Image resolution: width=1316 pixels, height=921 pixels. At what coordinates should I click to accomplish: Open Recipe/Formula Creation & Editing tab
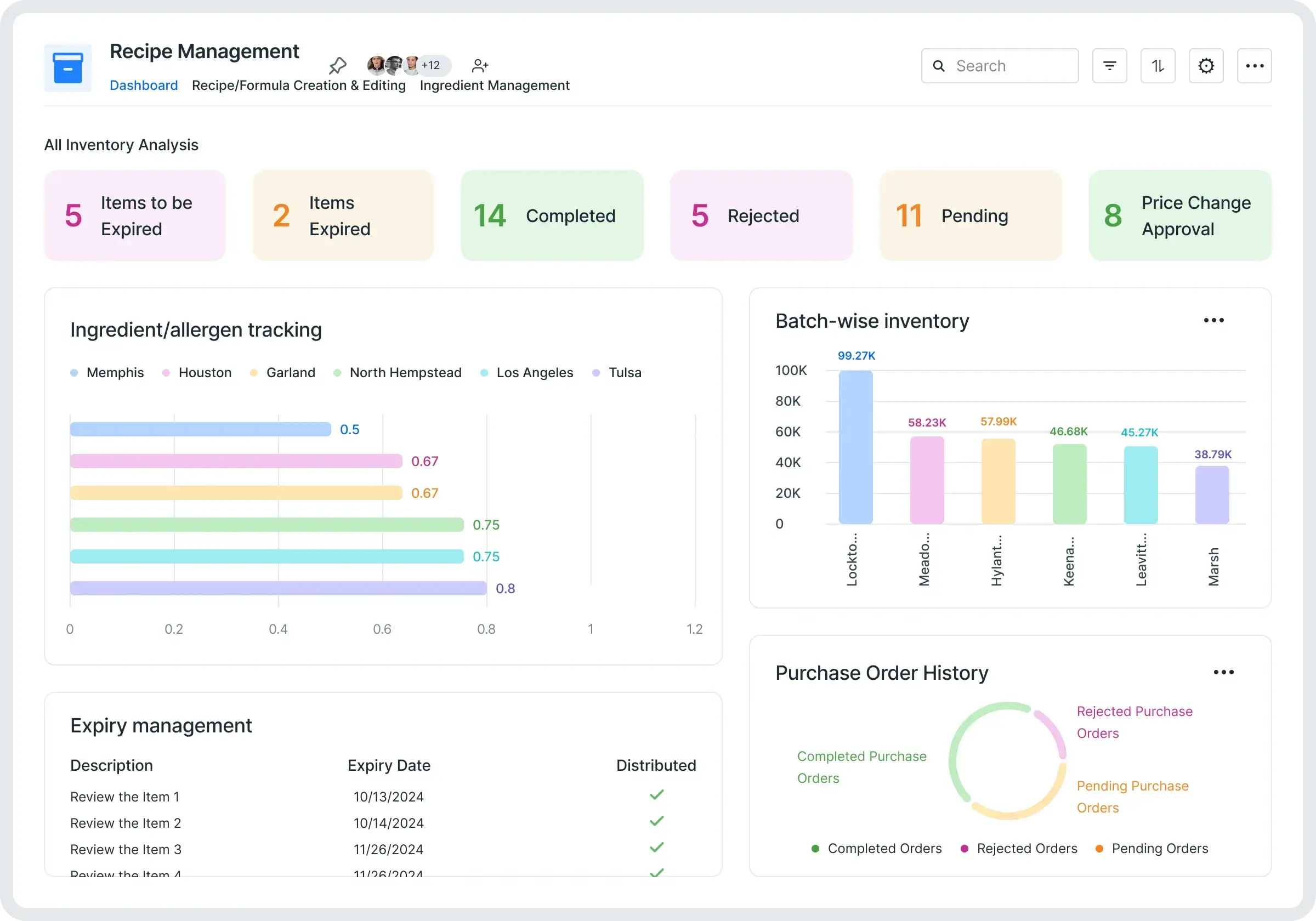(x=299, y=86)
